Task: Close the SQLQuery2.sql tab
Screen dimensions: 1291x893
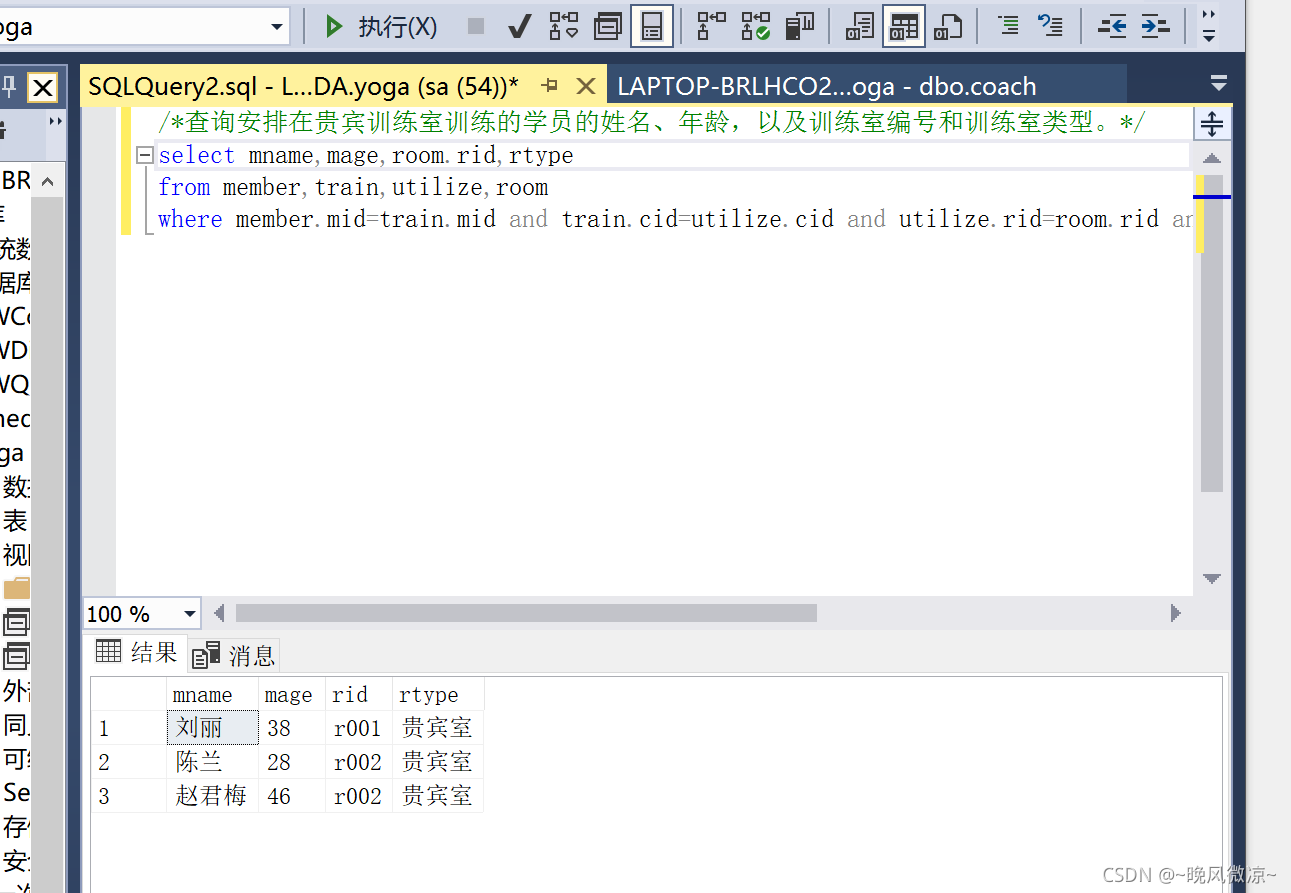Action: pyautogui.click(x=586, y=86)
